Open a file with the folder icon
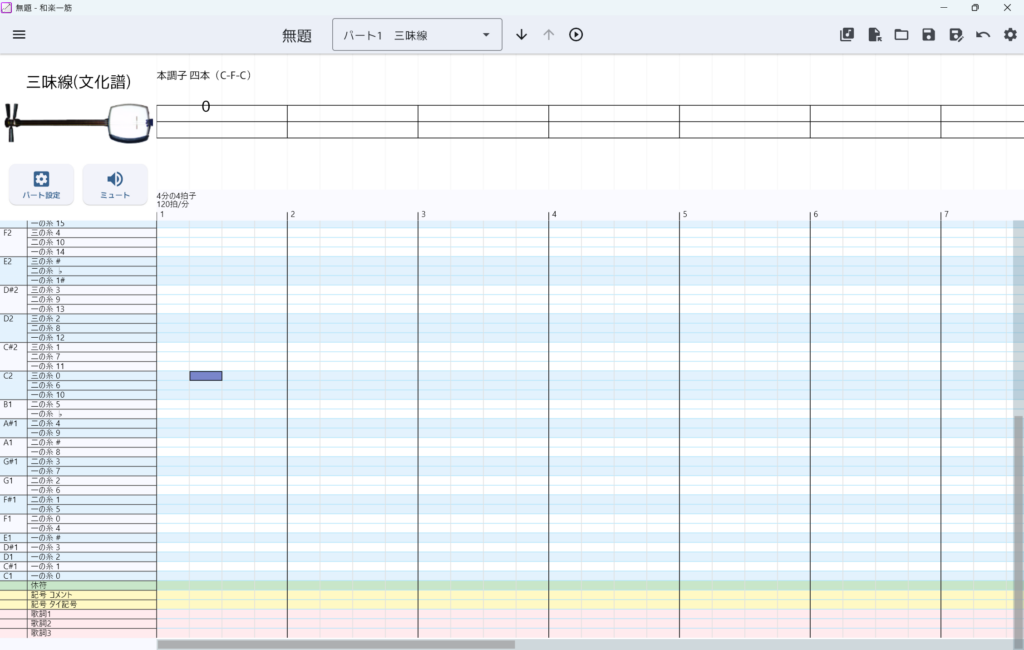 (901, 35)
